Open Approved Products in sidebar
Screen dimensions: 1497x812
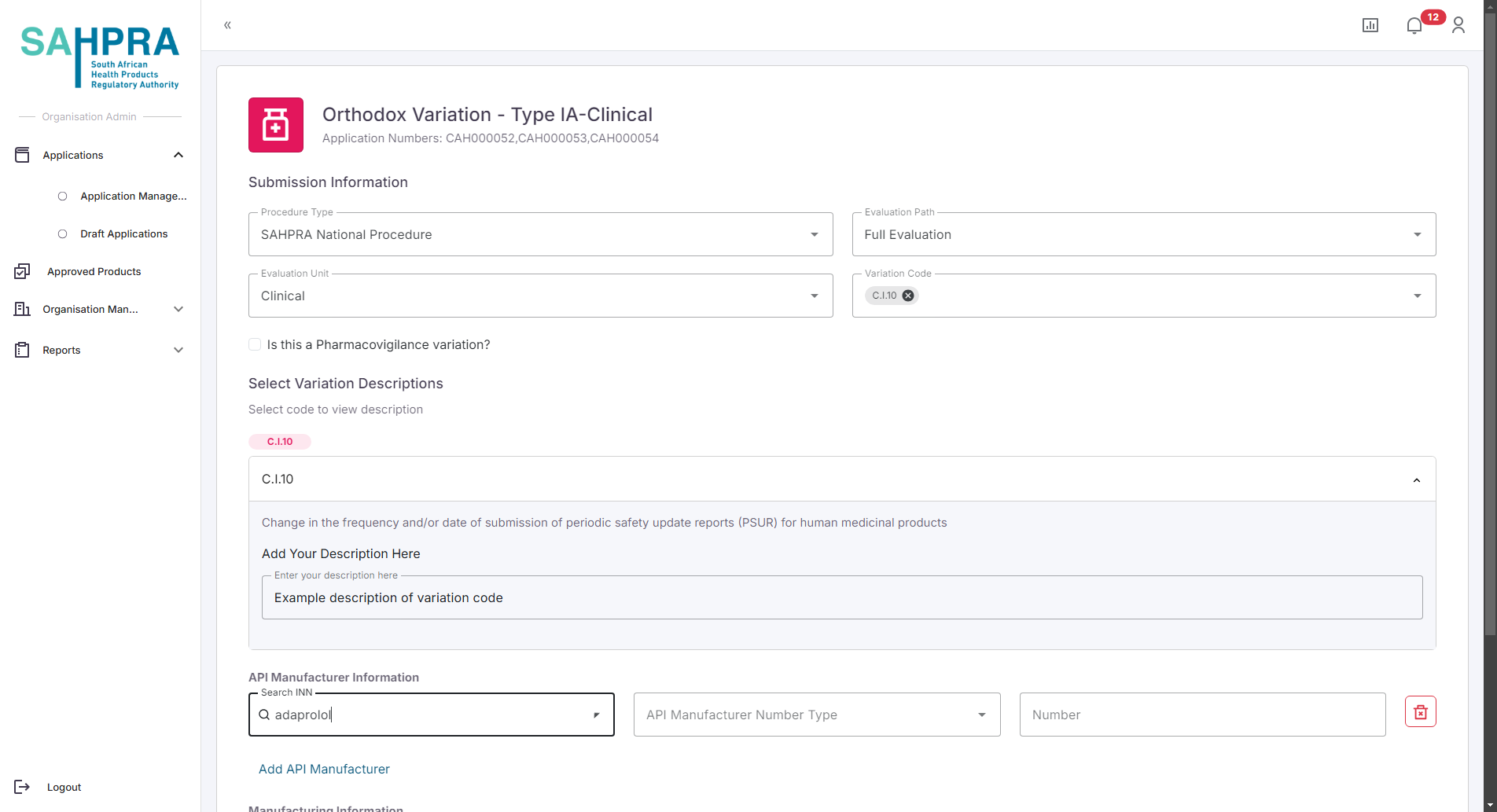(94, 272)
